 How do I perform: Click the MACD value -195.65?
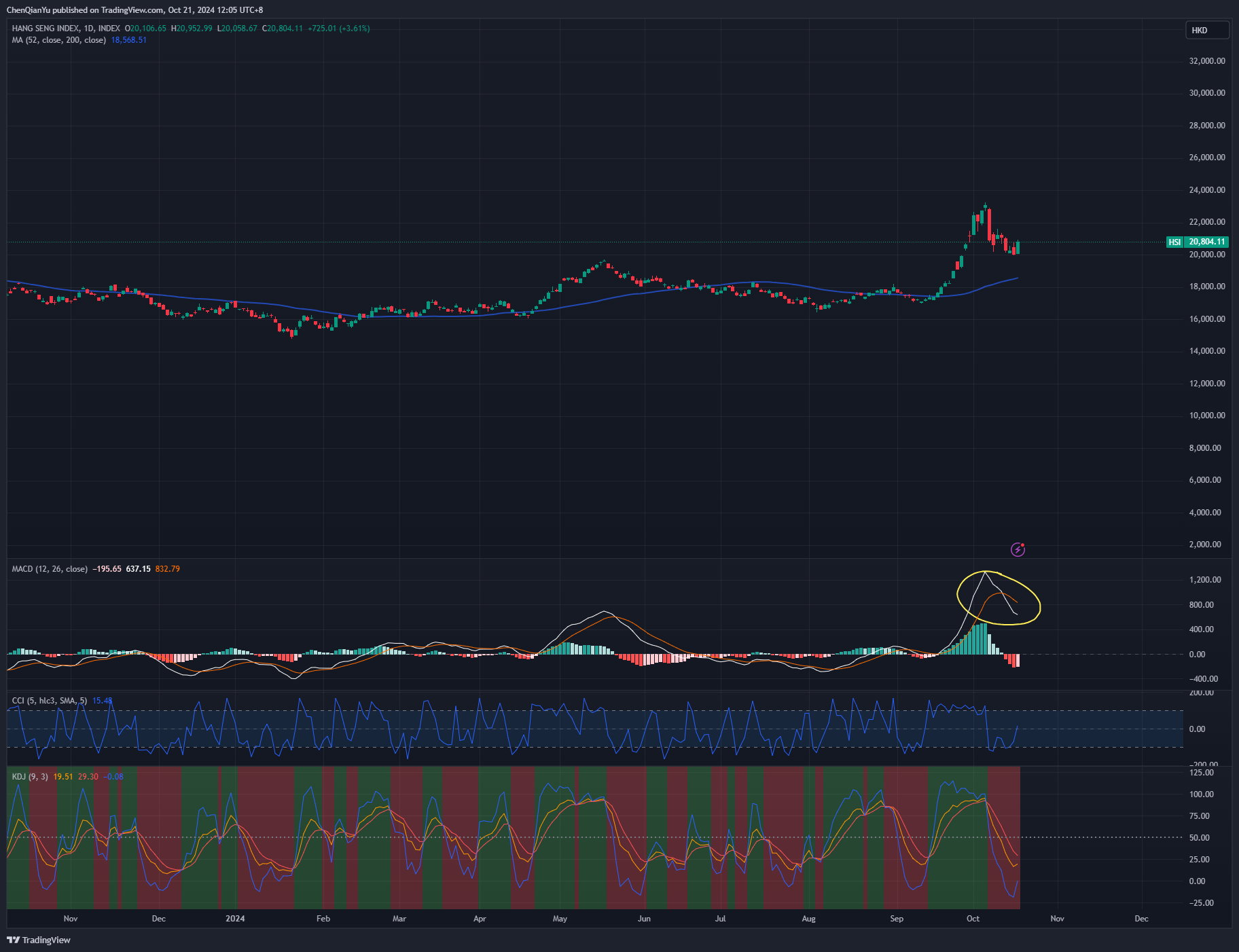coord(107,569)
